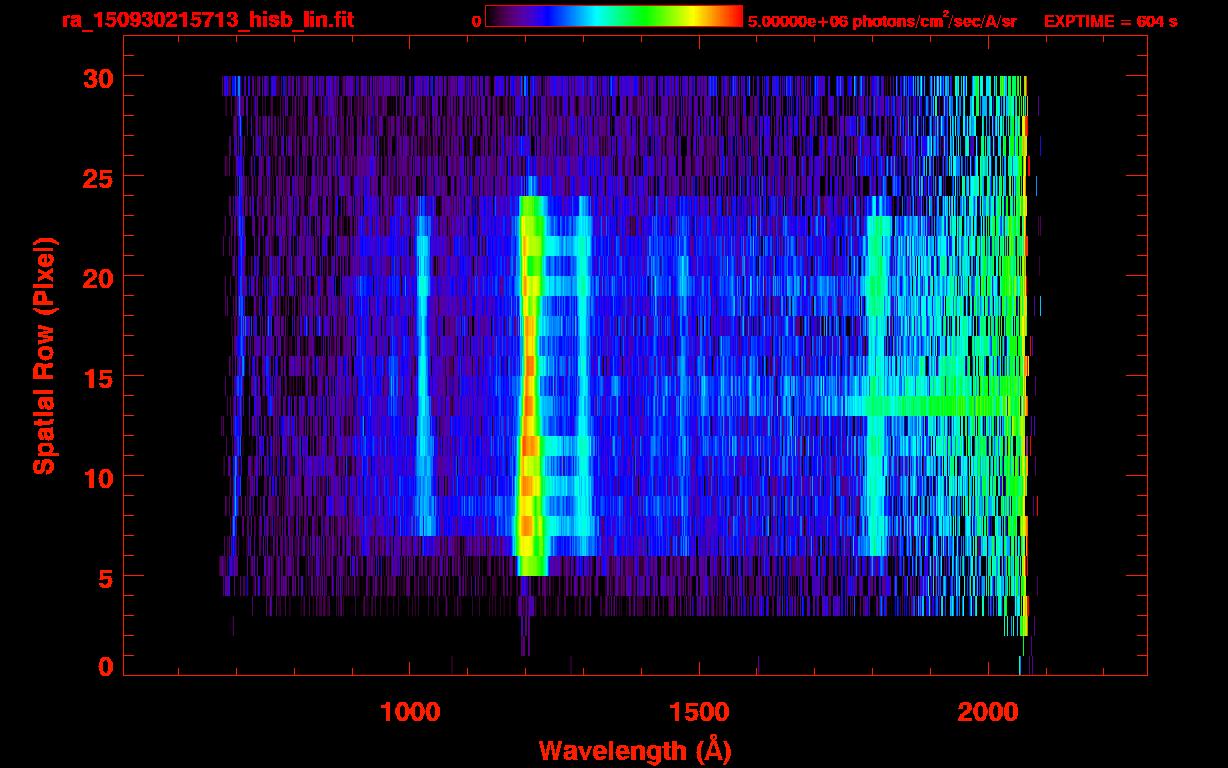This screenshot has width=1228, height=768.
Task: Click the 1000 wavelength tick label
Action: point(410,711)
